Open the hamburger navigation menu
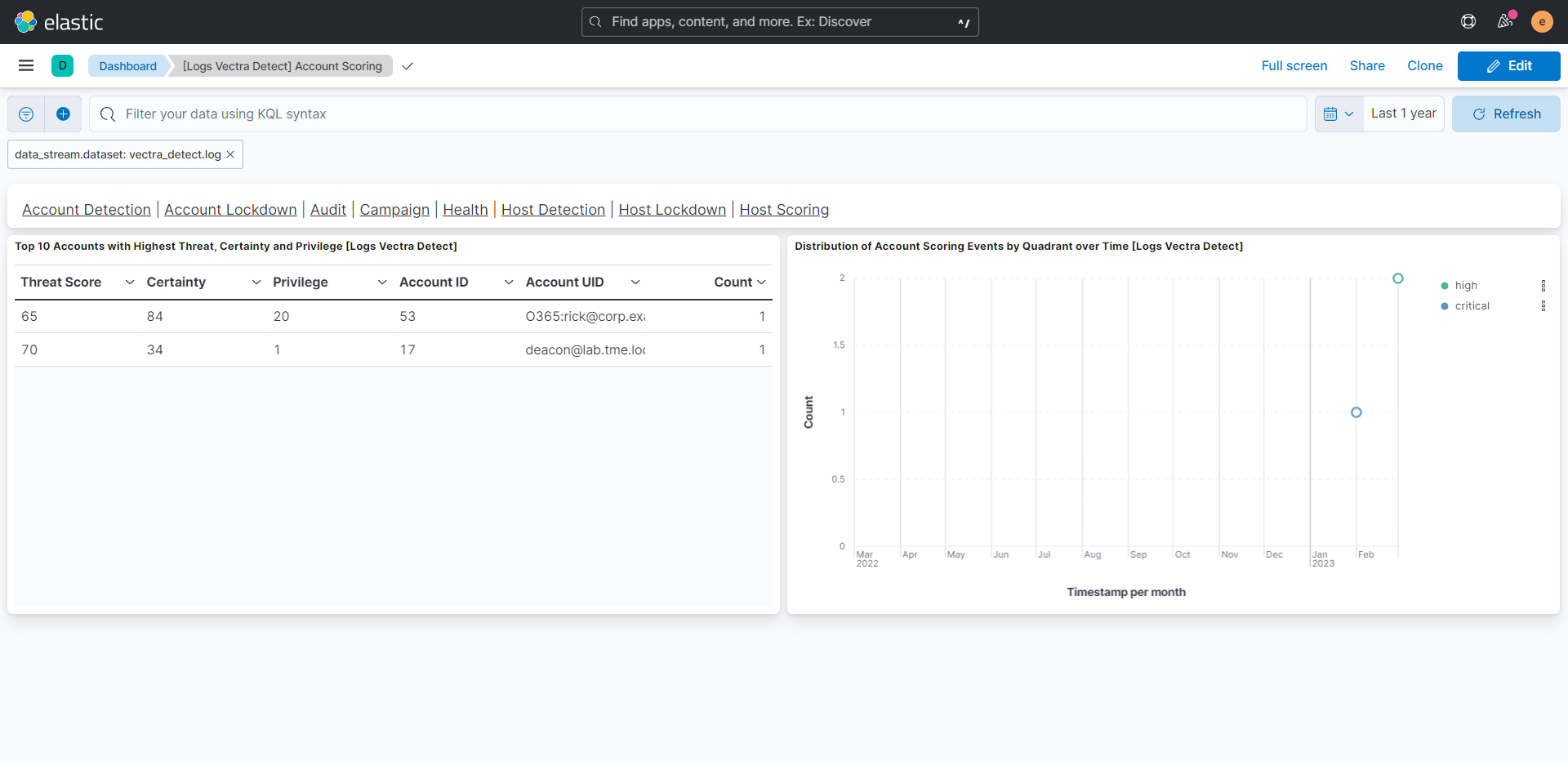The image size is (1568, 761). pyautogui.click(x=26, y=65)
